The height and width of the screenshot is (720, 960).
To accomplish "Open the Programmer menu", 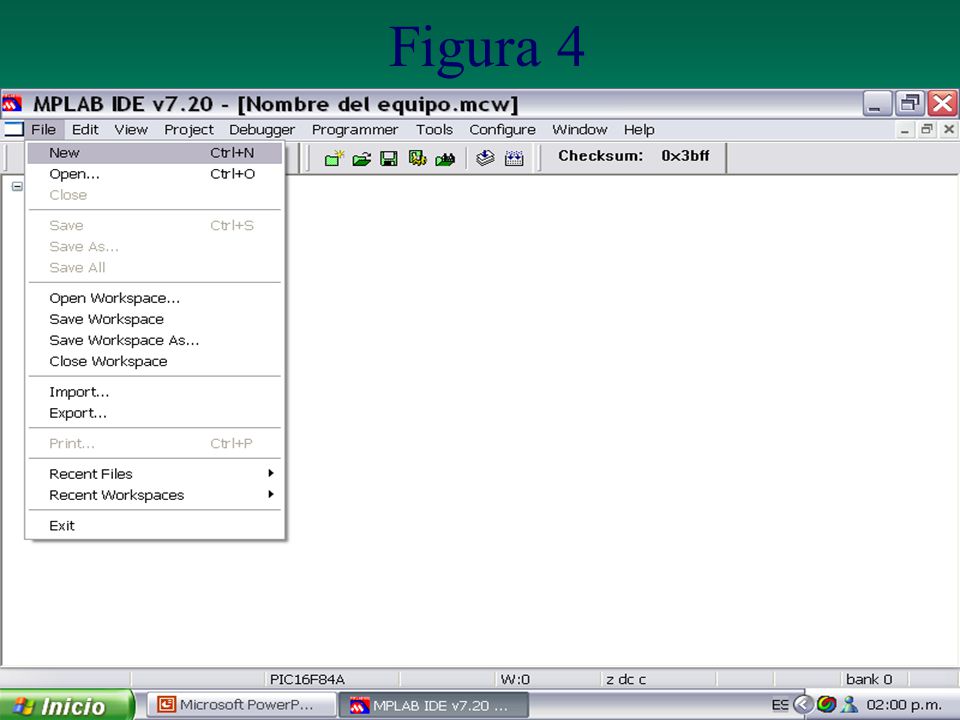I will tap(354, 130).
